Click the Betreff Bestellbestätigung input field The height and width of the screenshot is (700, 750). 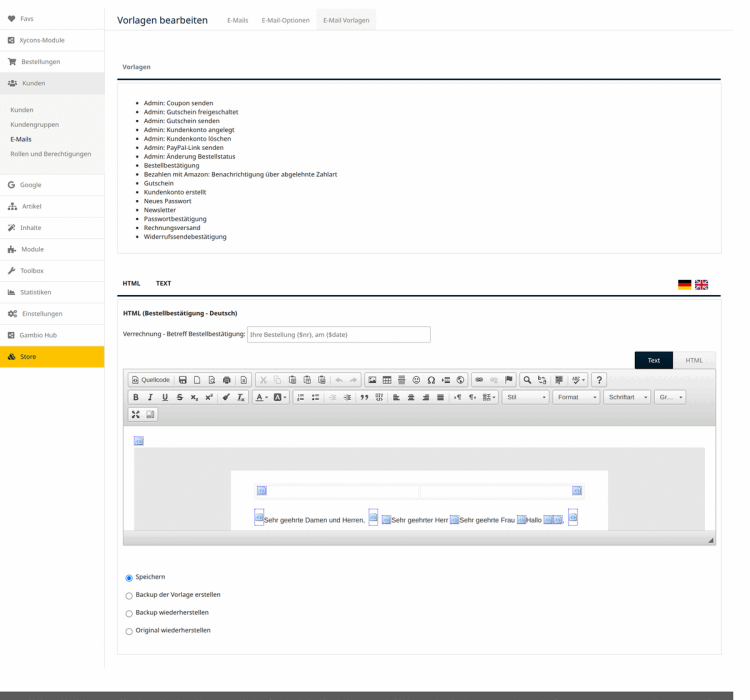pyautogui.click(x=339, y=334)
